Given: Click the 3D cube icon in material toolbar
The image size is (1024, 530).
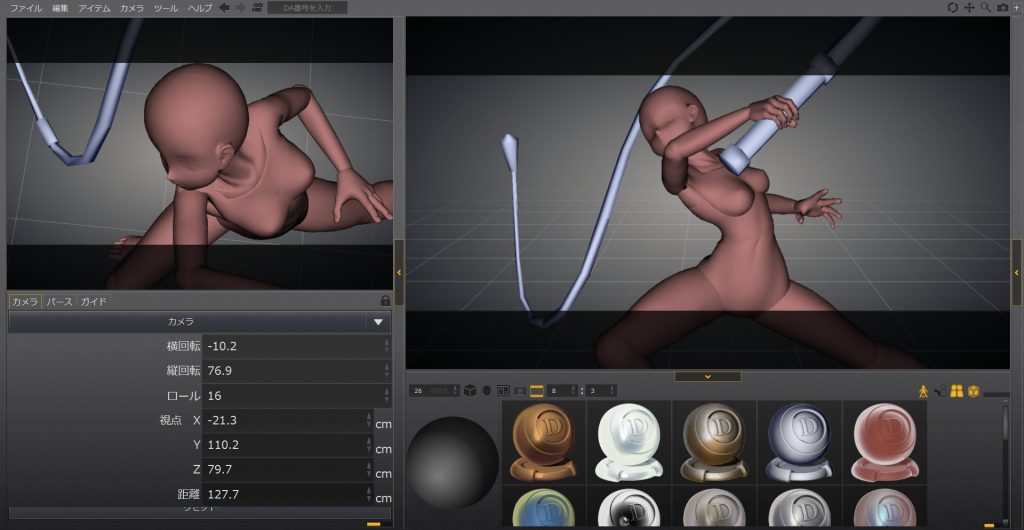Looking at the screenshot, I should point(470,391).
